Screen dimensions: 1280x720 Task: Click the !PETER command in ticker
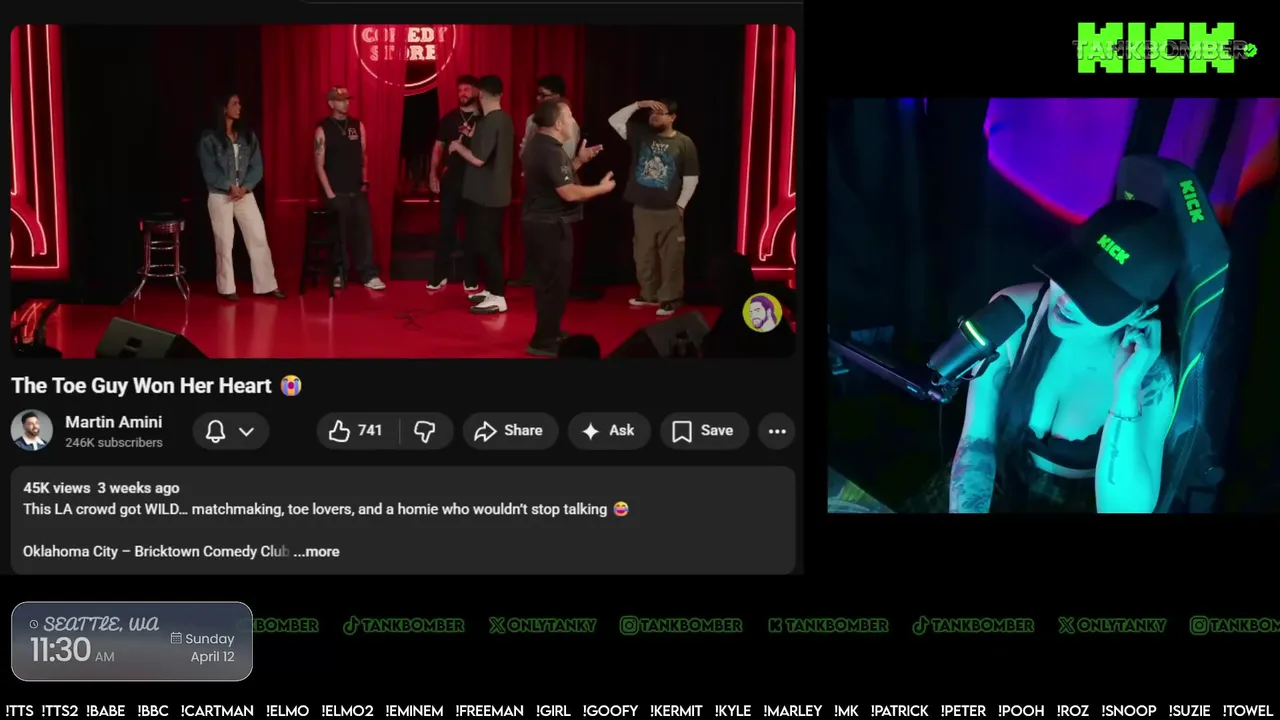coord(963,711)
